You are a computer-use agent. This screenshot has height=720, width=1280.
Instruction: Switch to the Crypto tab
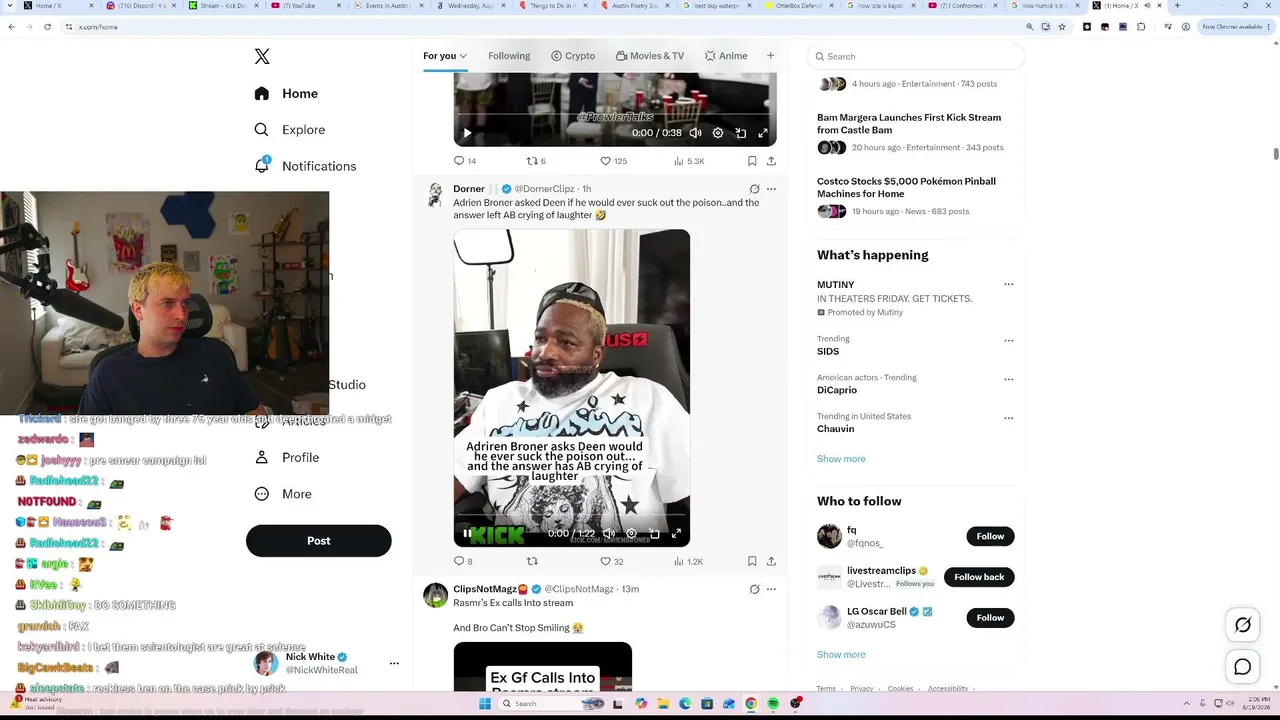click(x=573, y=56)
